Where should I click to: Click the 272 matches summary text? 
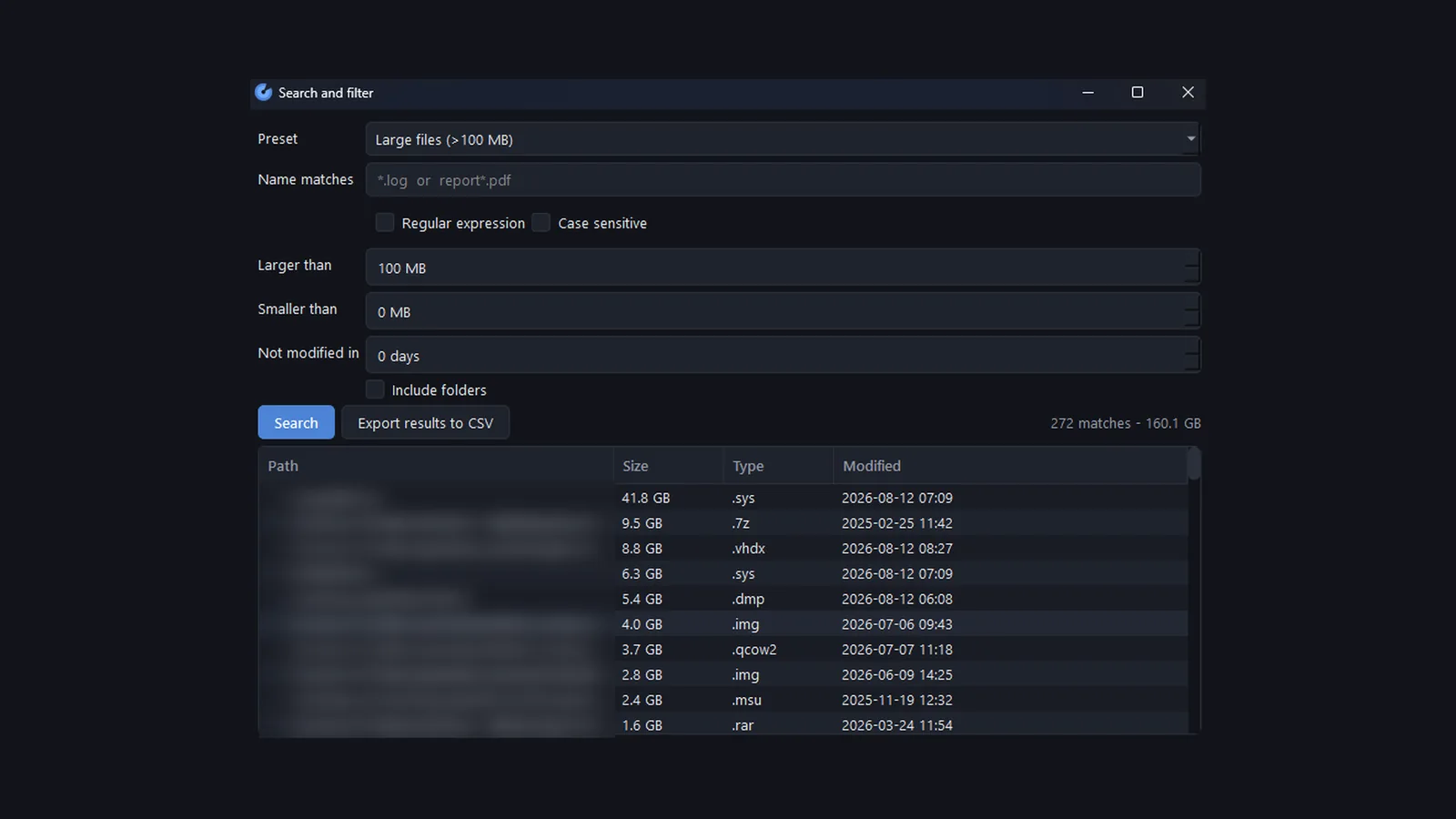tap(1126, 423)
